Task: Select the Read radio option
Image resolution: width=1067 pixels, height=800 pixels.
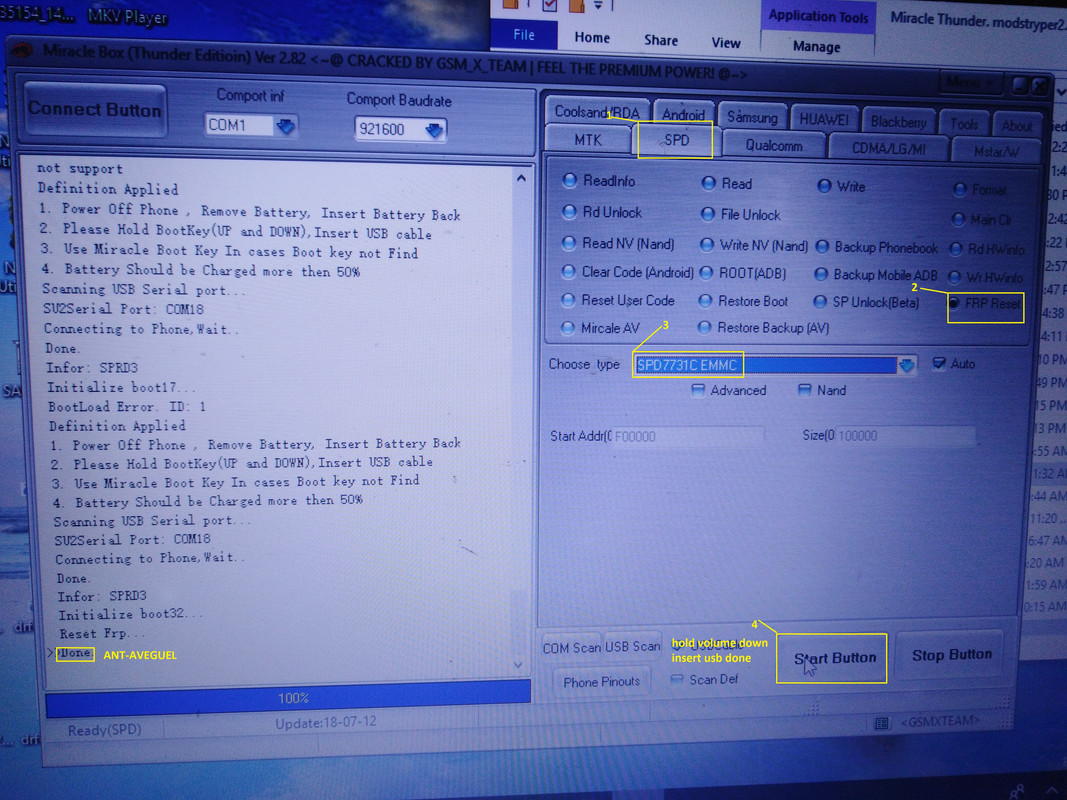Action: coord(727,184)
